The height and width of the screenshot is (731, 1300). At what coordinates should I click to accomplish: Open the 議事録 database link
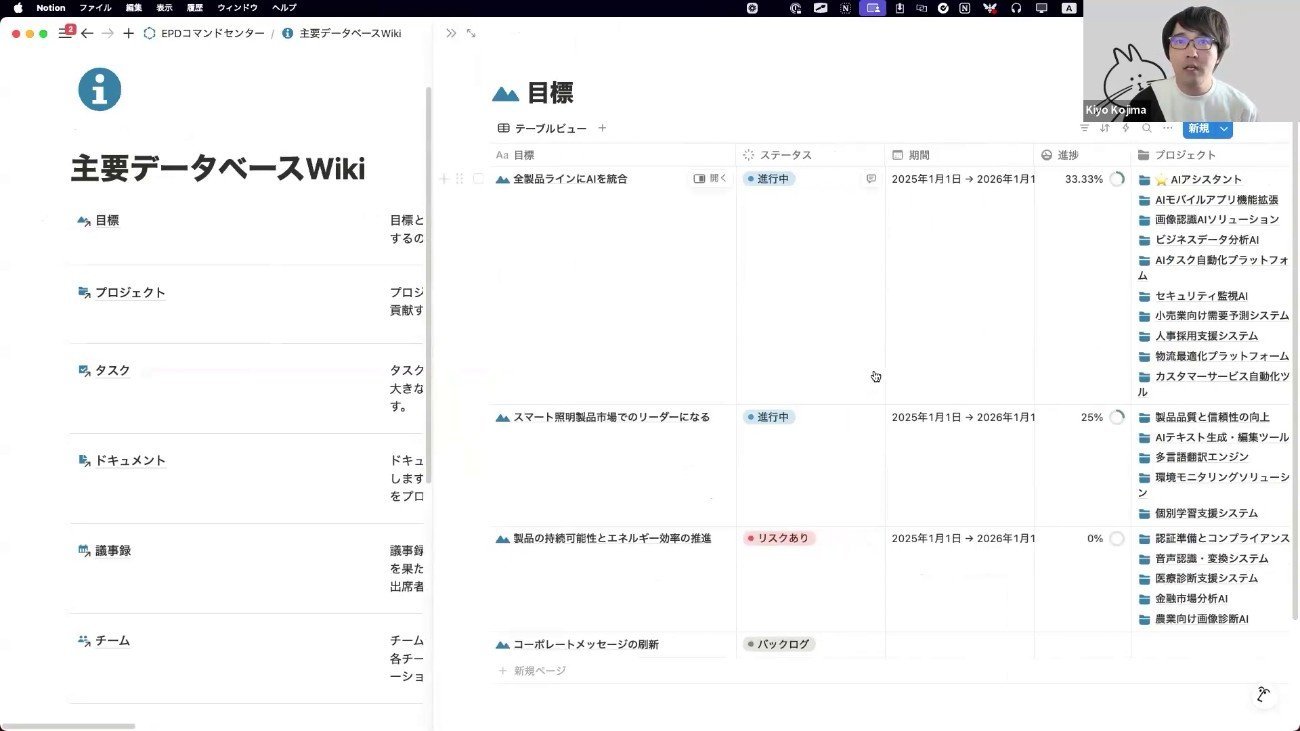pyautogui.click(x=104, y=550)
